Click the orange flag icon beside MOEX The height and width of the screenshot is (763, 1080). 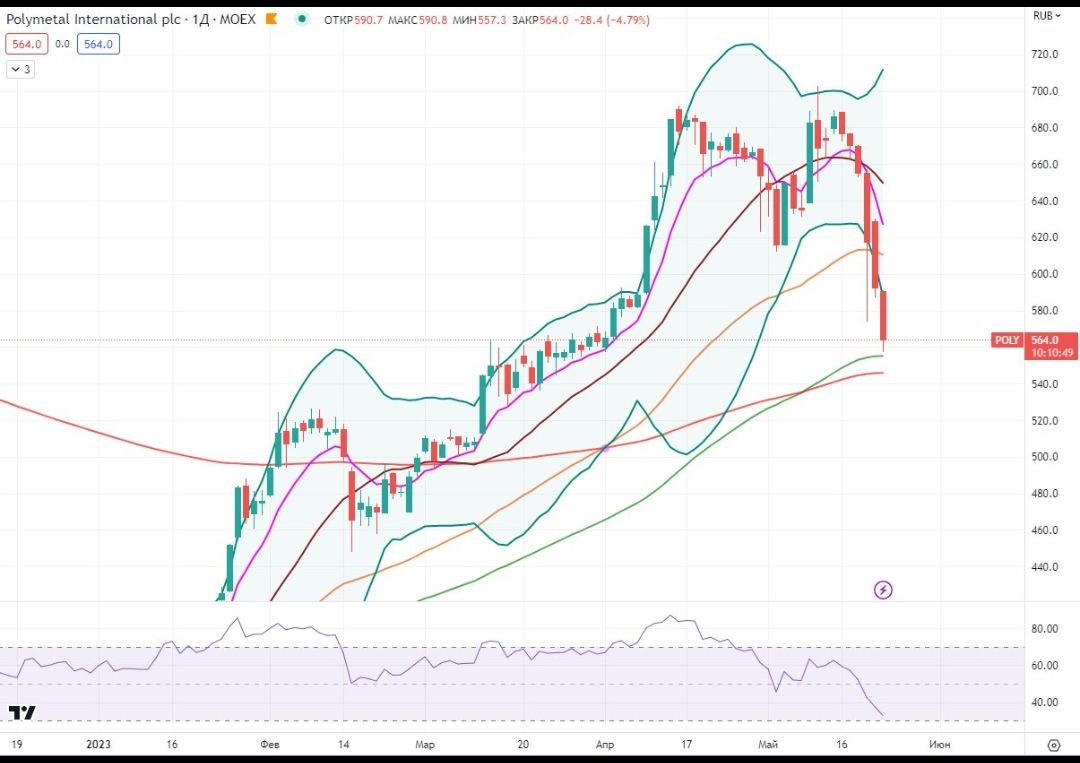(271, 19)
